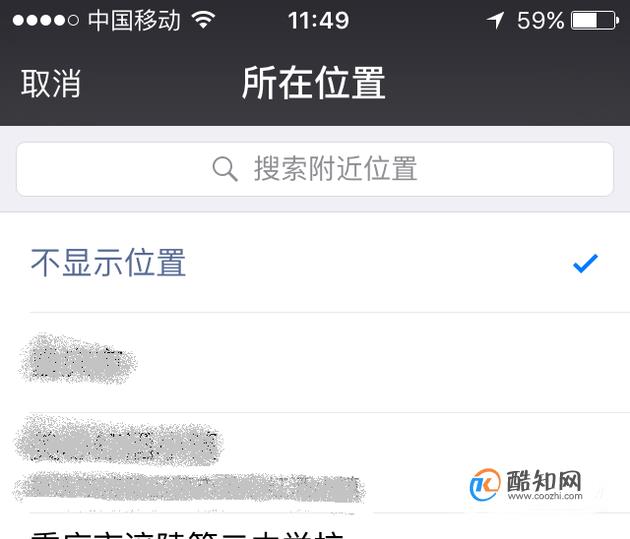This screenshot has height=539, width=630.
Task: Tap the Wi-Fi signal icon
Action: tap(203, 20)
